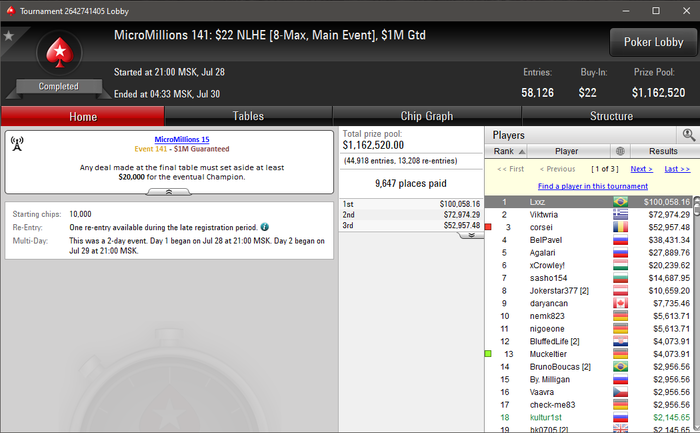Click the favorite star icon

8,36
